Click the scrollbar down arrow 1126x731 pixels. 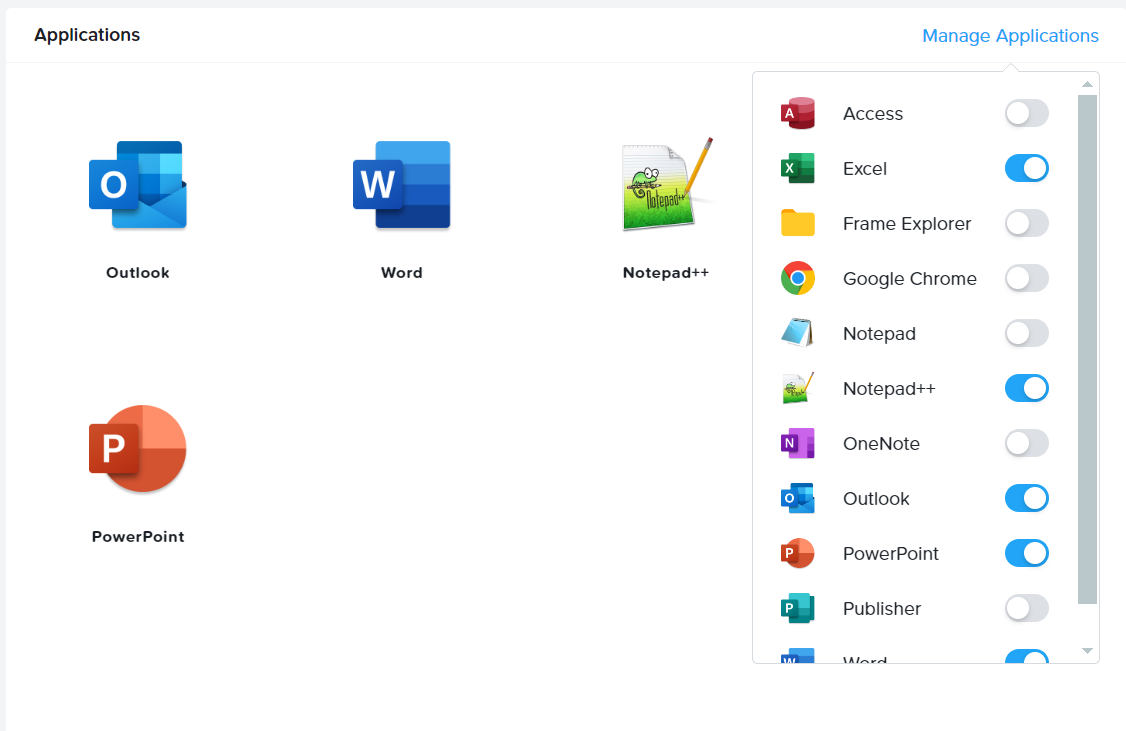coord(1087,650)
